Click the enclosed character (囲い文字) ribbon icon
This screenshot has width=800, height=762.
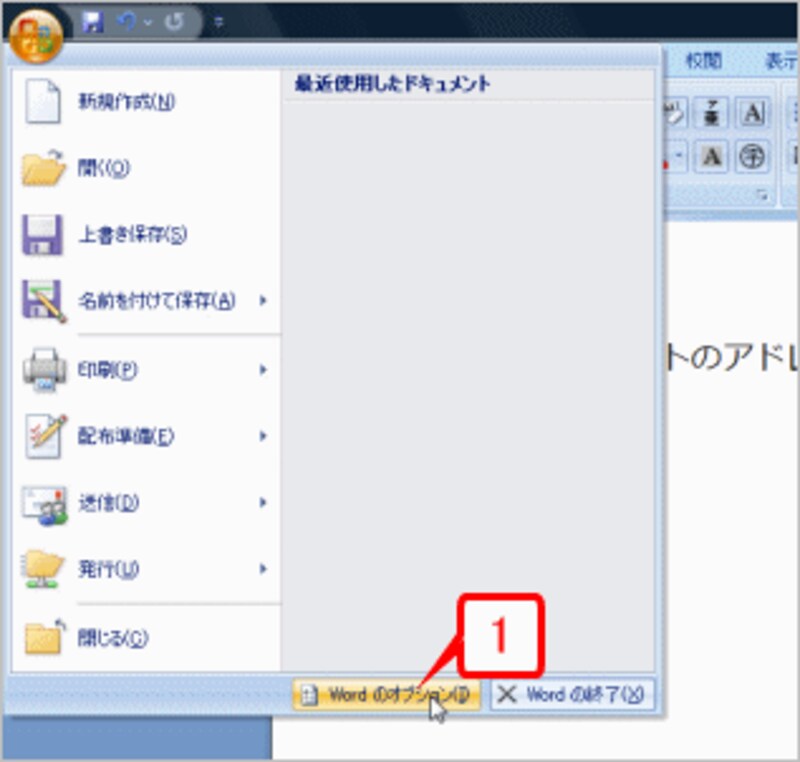[753, 156]
